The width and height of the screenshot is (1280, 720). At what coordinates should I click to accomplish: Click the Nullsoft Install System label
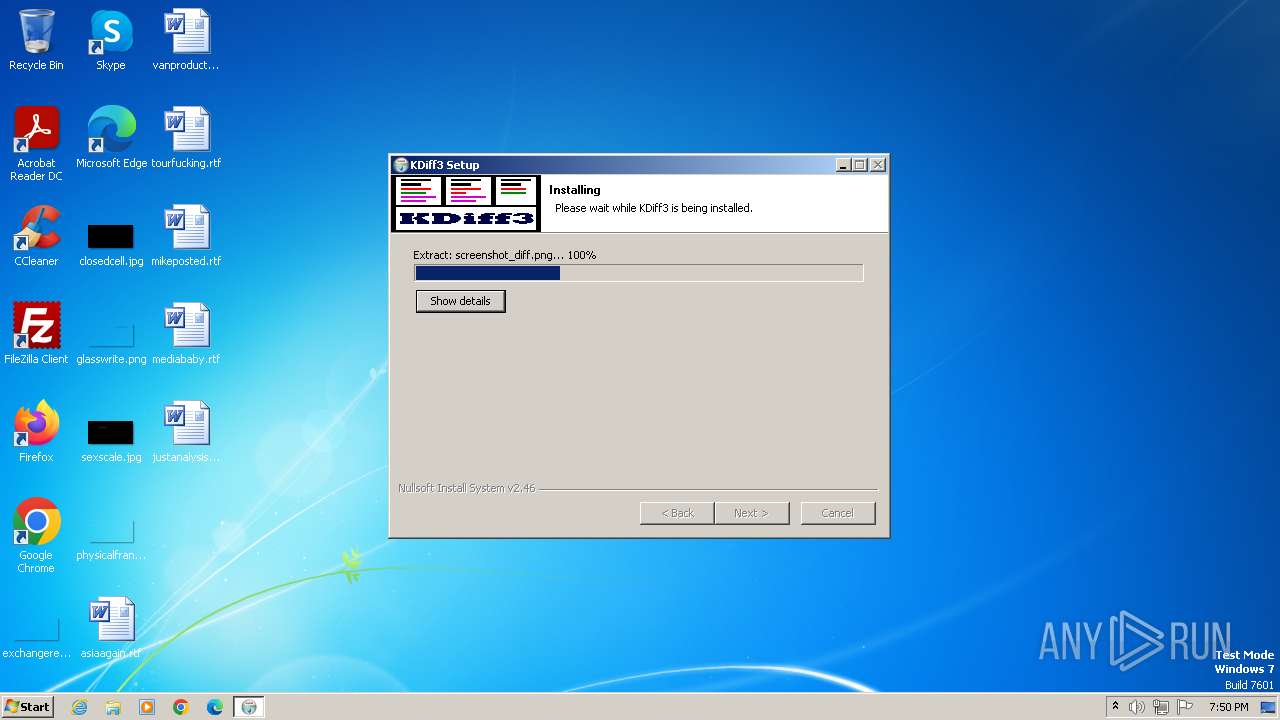[x=466, y=489]
